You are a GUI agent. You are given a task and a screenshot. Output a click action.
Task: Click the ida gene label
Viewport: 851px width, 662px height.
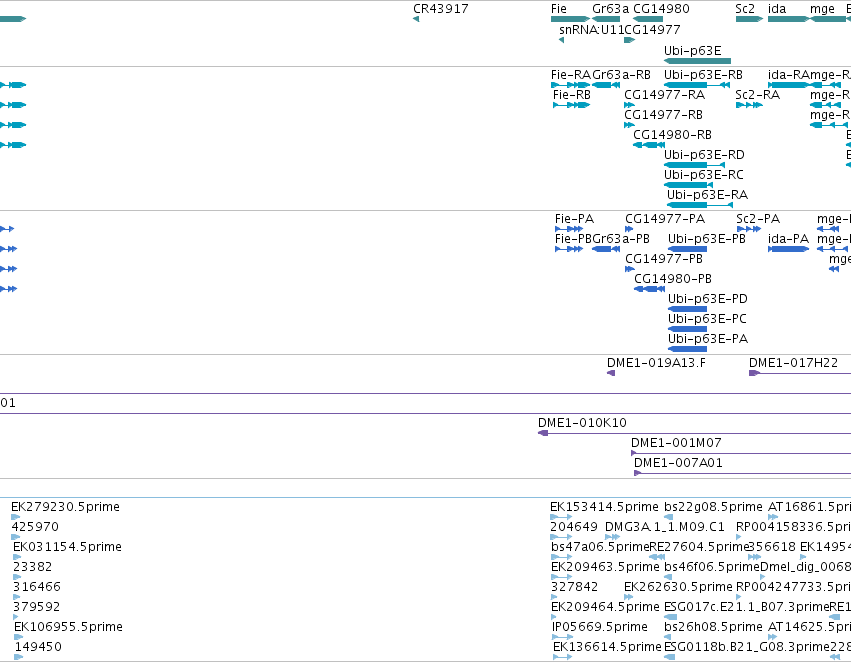[x=777, y=9]
